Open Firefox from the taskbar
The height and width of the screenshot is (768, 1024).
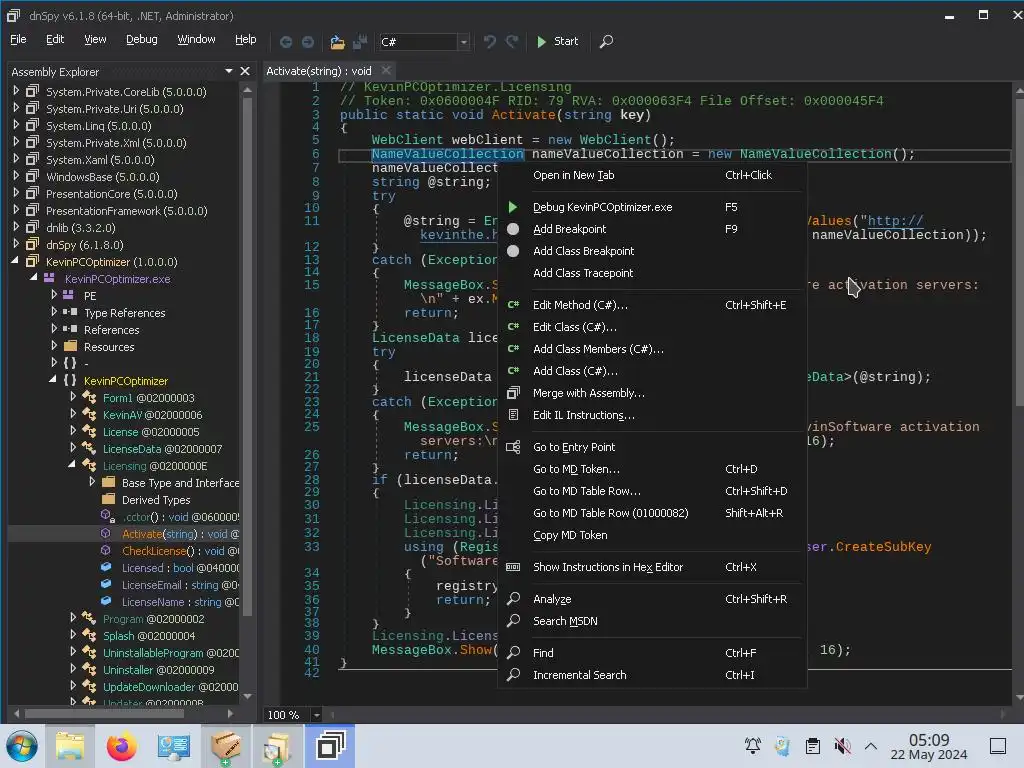click(x=121, y=746)
